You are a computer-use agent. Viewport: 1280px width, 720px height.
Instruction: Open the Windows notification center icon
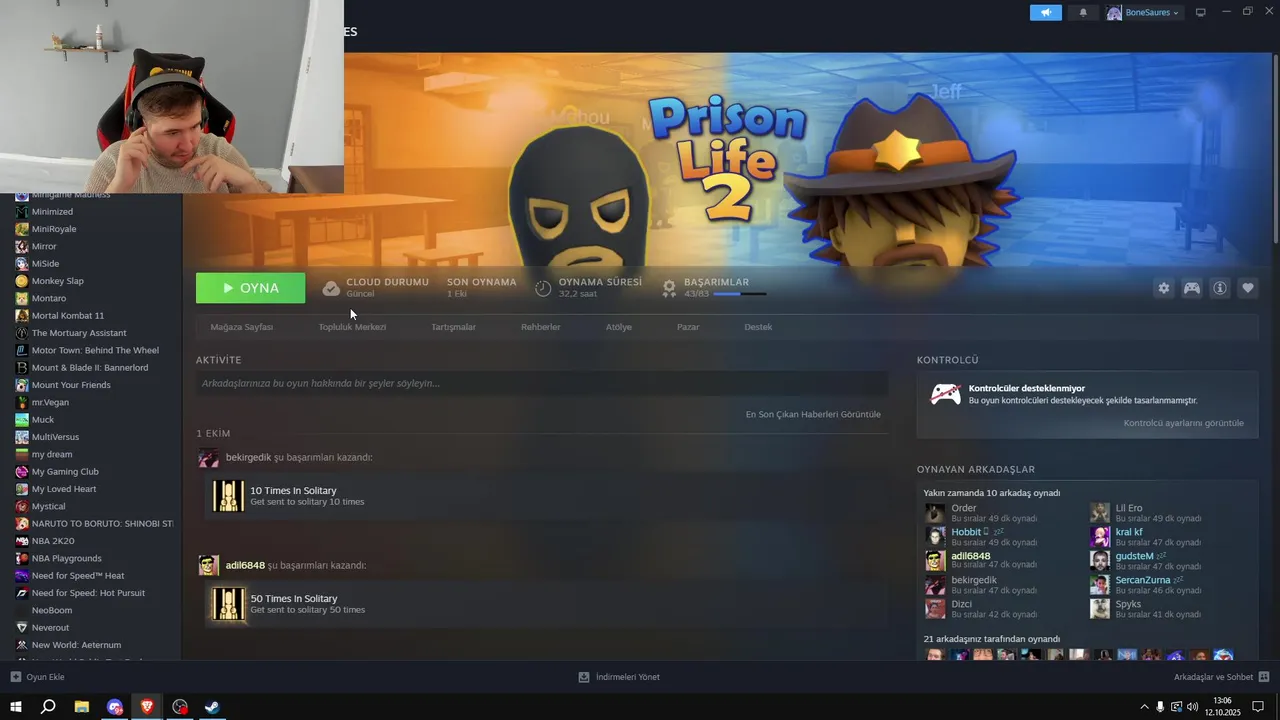point(1258,707)
